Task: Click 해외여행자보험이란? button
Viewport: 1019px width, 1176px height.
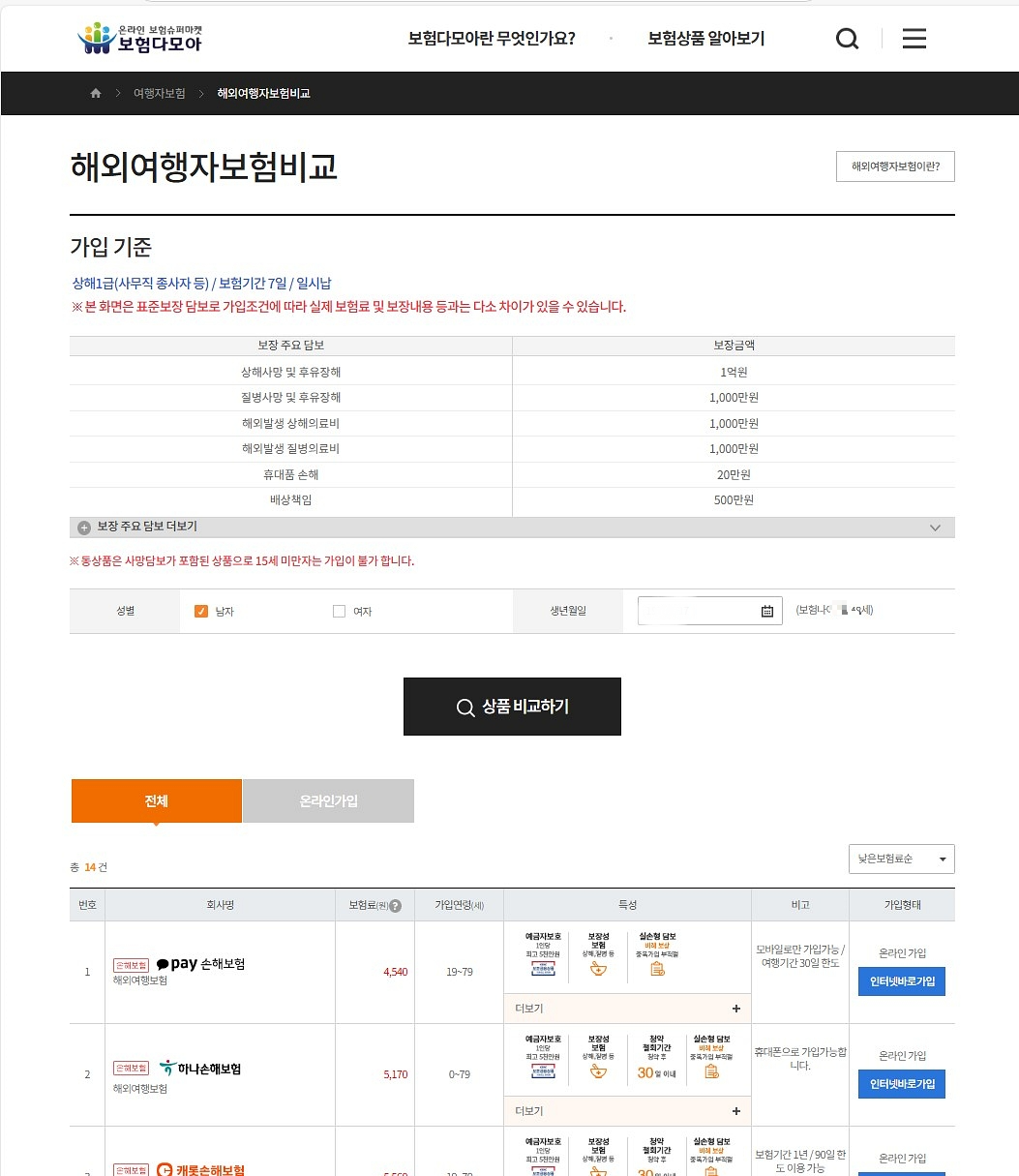Action: [895, 166]
